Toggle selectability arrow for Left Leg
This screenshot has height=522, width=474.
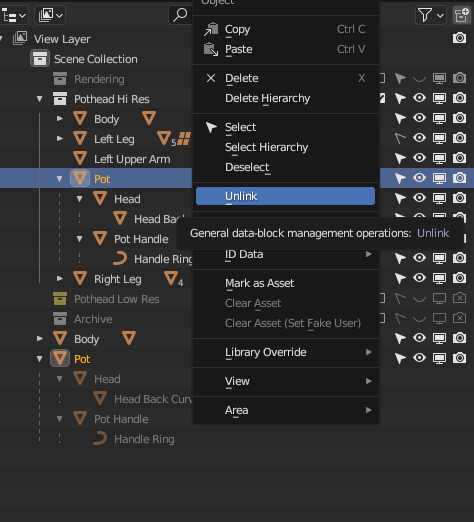(400, 138)
